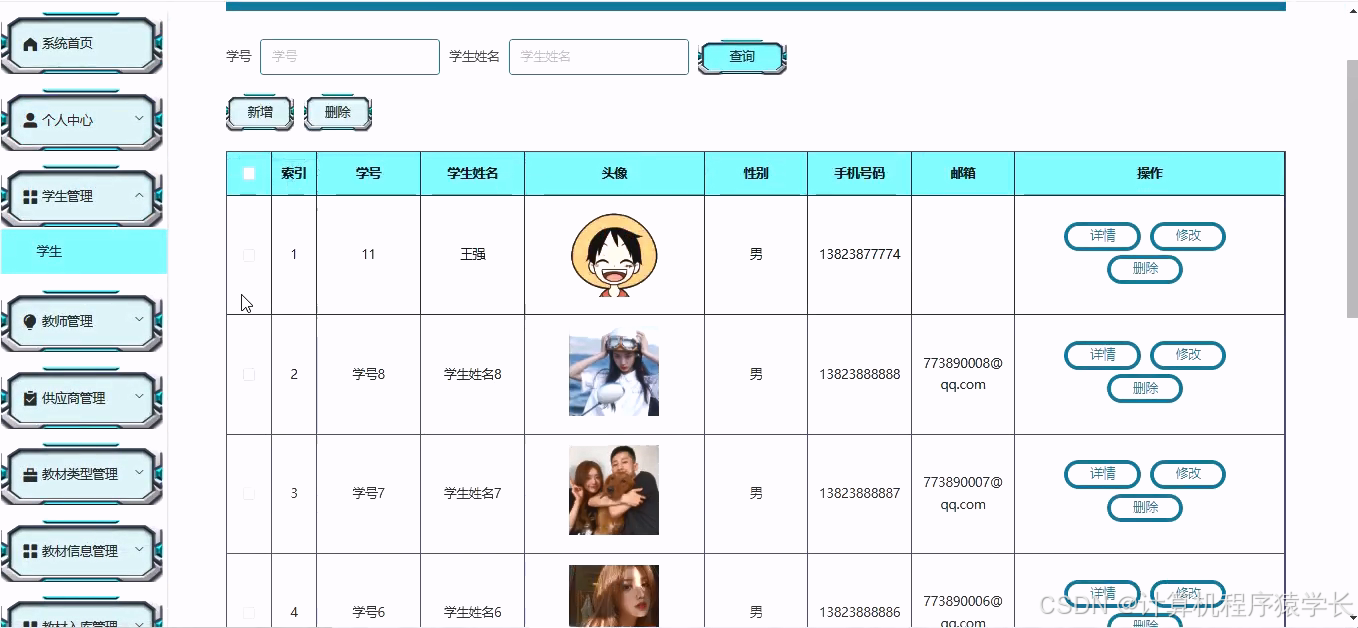Click 详情 for student 王强
This screenshot has width=1358, height=628.
tap(1102, 236)
